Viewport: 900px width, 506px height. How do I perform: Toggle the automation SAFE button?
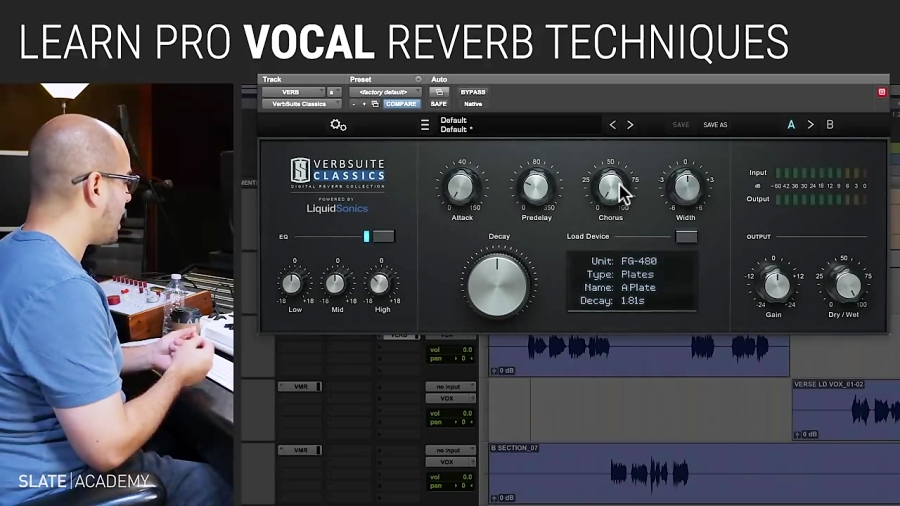(x=439, y=104)
